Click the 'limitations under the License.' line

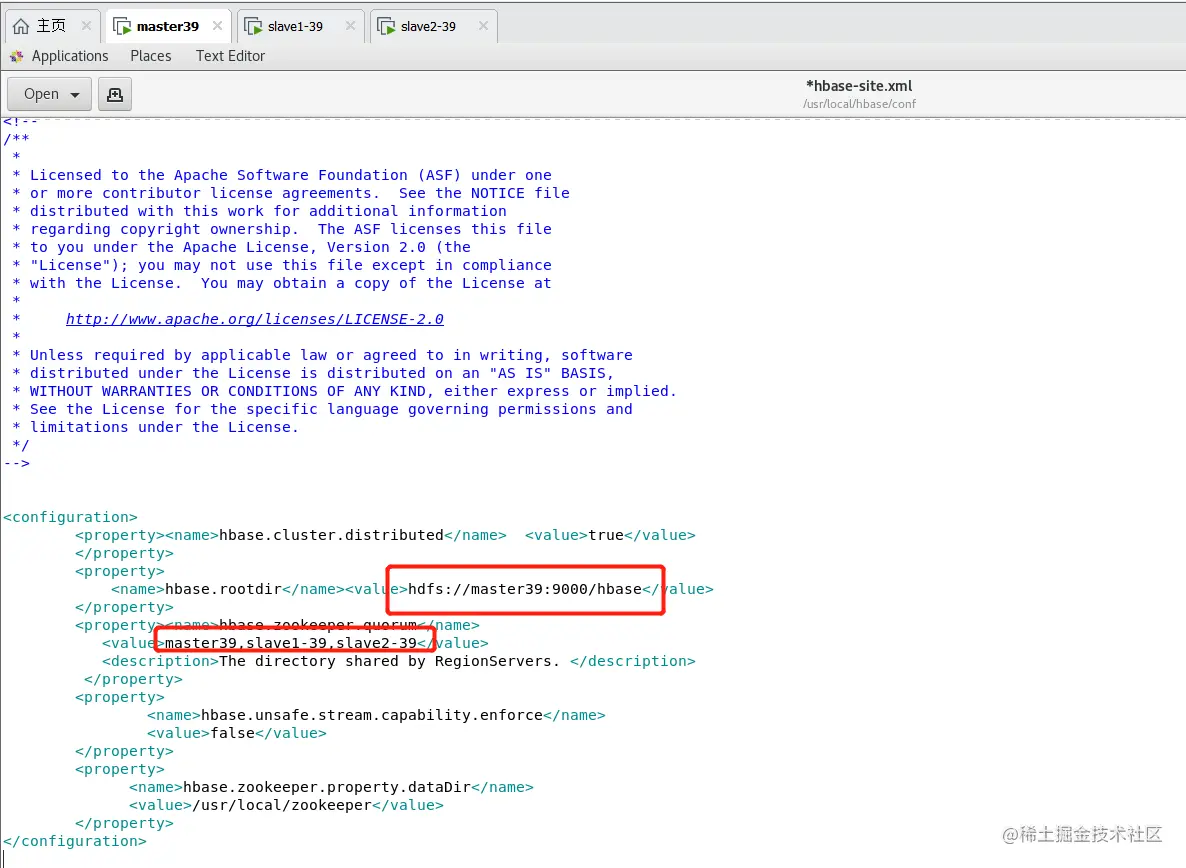(155, 427)
